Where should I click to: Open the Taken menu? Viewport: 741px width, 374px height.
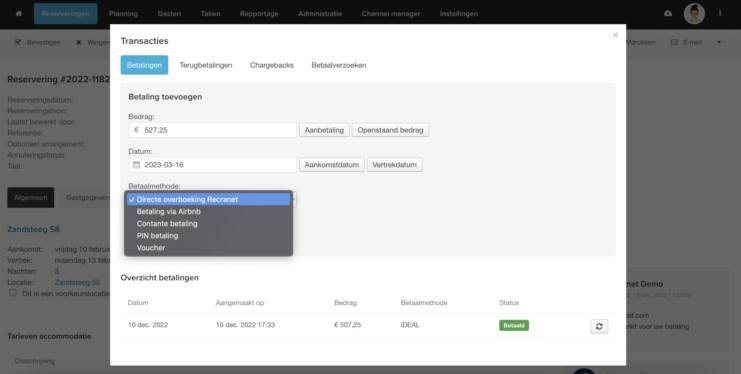(x=210, y=14)
